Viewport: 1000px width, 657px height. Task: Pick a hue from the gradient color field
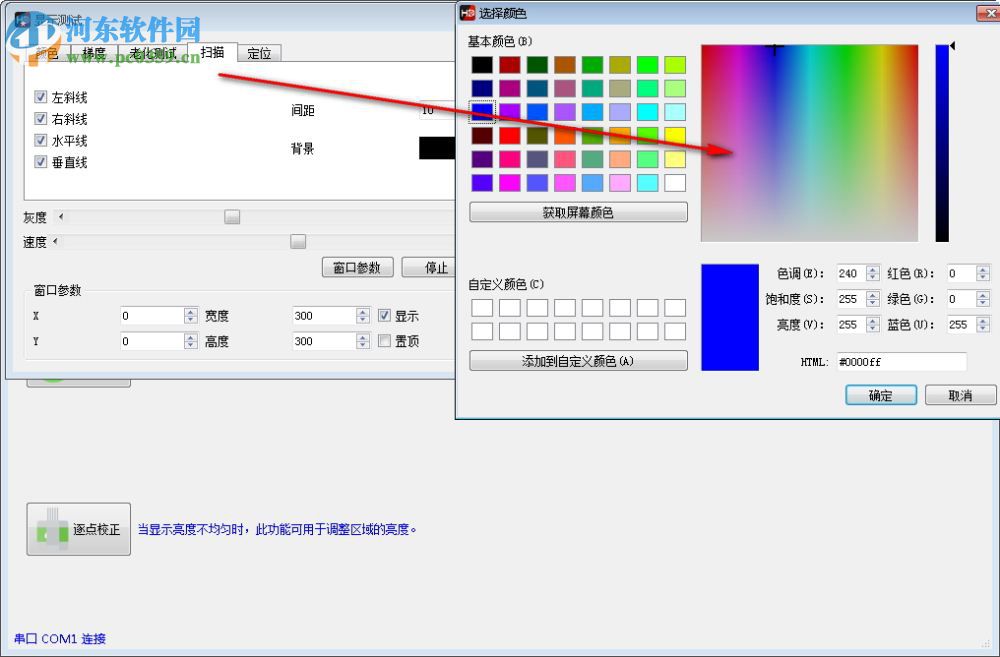pyautogui.click(x=810, y=140)
